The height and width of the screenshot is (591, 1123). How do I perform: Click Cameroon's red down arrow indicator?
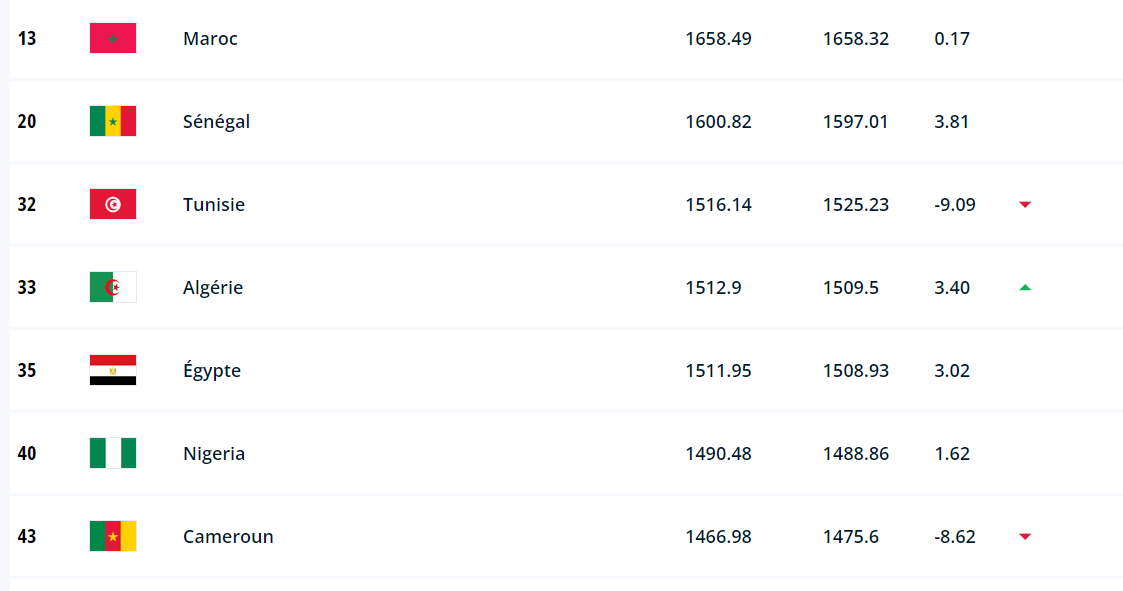(1025, 537)
